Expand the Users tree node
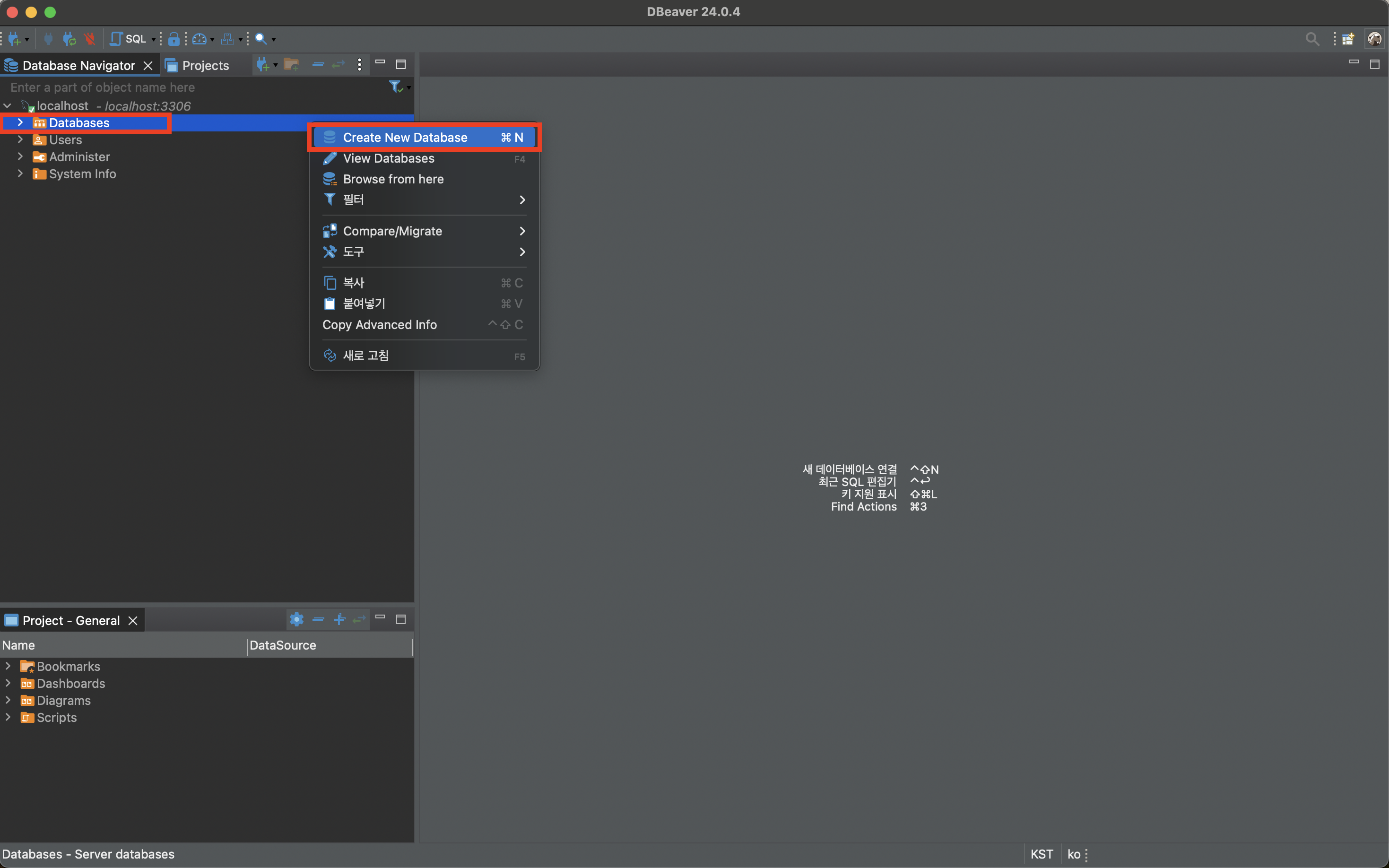 coord(20,139)
